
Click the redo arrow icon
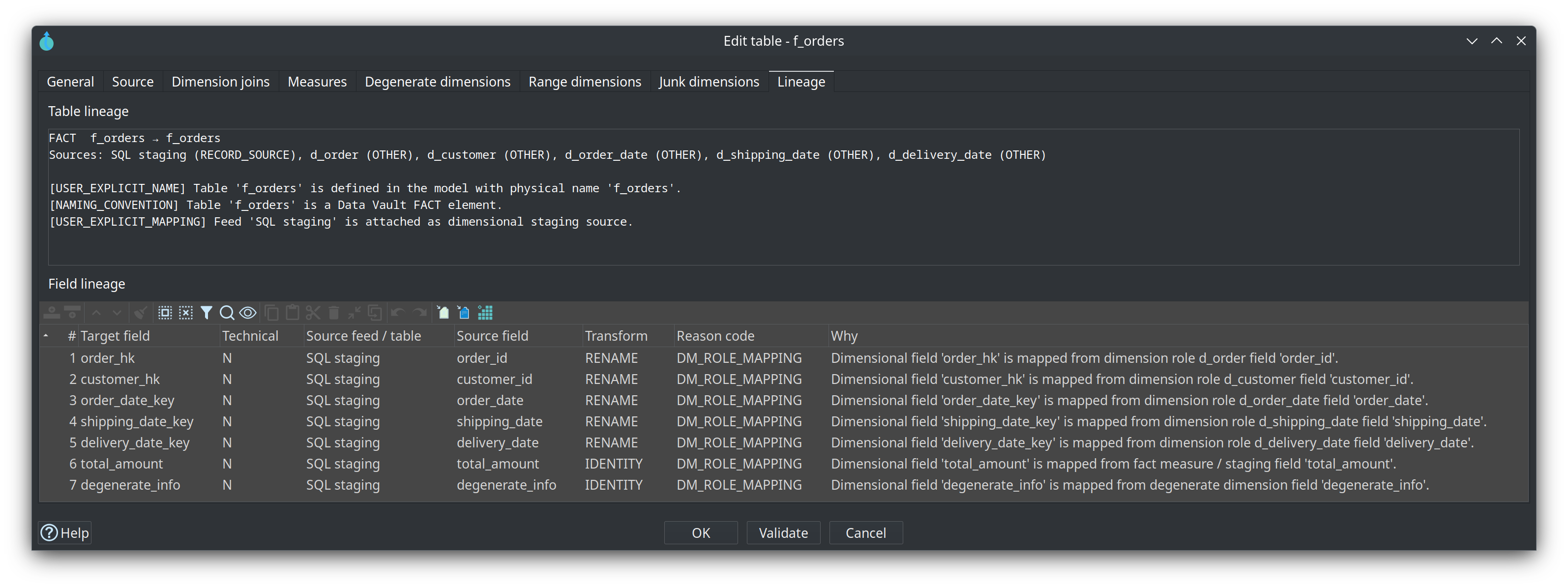point(419,313)
